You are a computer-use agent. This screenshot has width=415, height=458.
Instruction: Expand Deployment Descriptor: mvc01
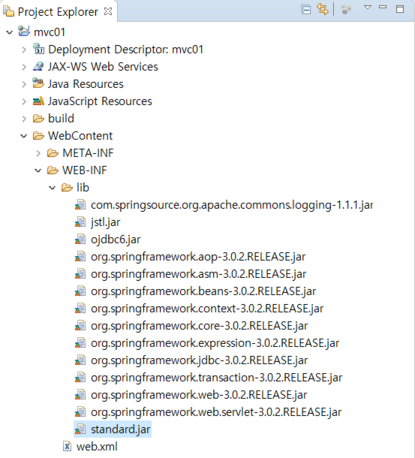pos(24,50)
